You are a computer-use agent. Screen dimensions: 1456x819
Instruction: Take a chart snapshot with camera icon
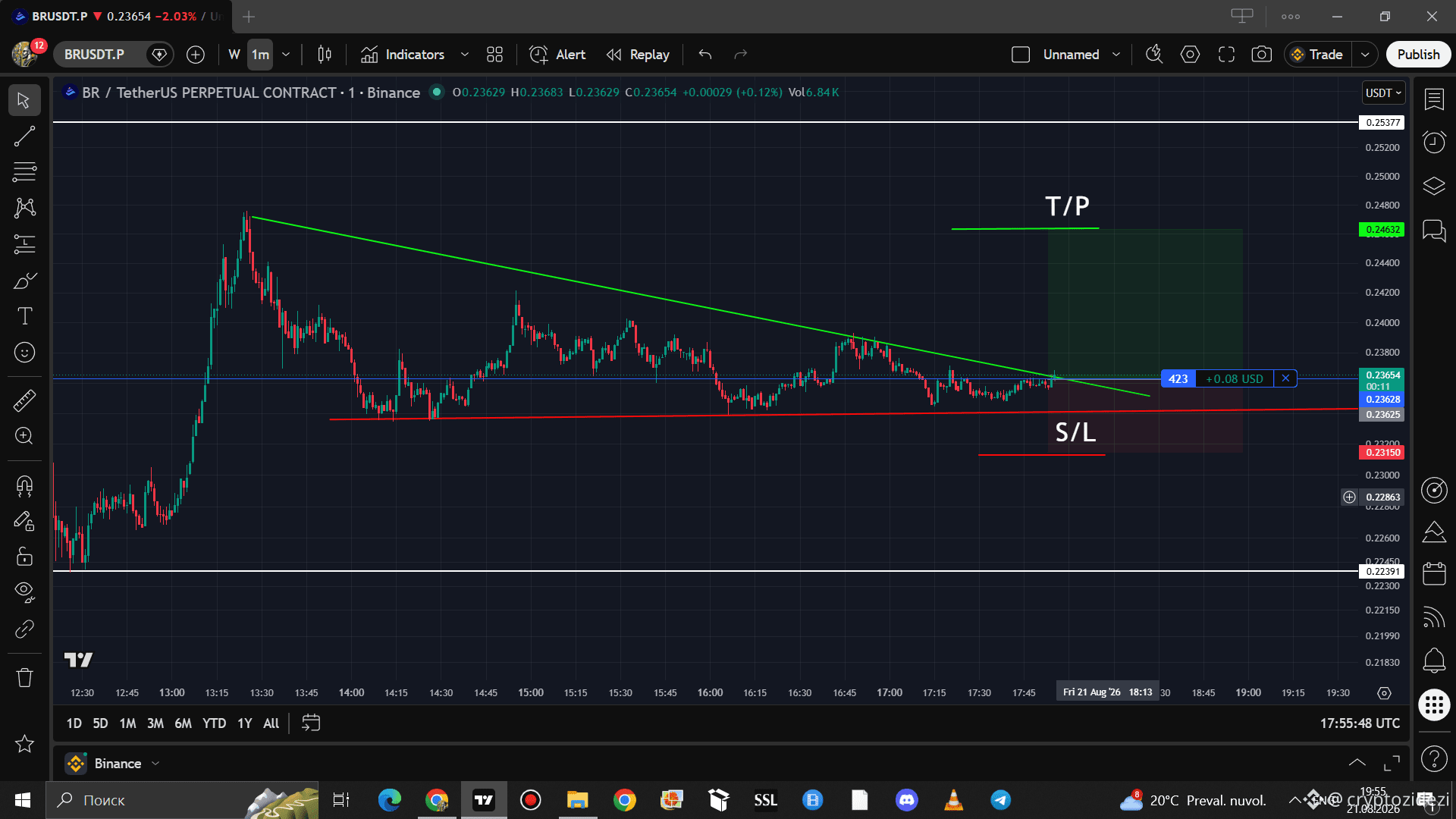click(x=1261, y=55)
